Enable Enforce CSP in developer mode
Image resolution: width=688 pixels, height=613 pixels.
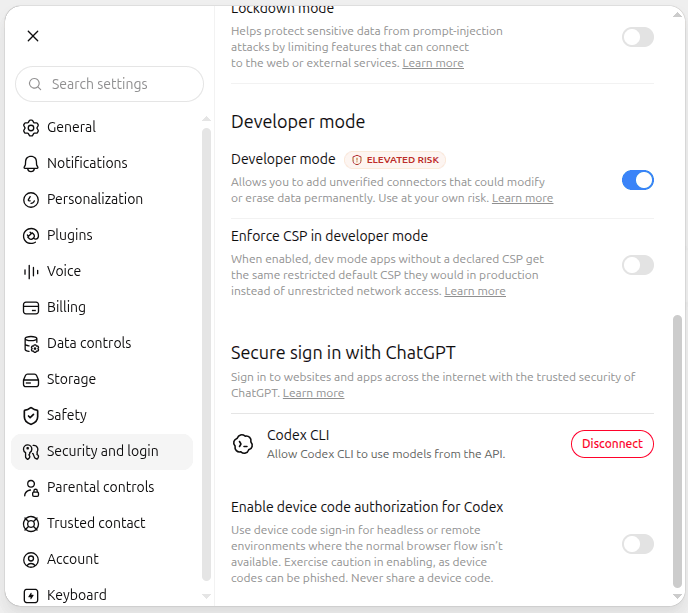coord(638,265)
